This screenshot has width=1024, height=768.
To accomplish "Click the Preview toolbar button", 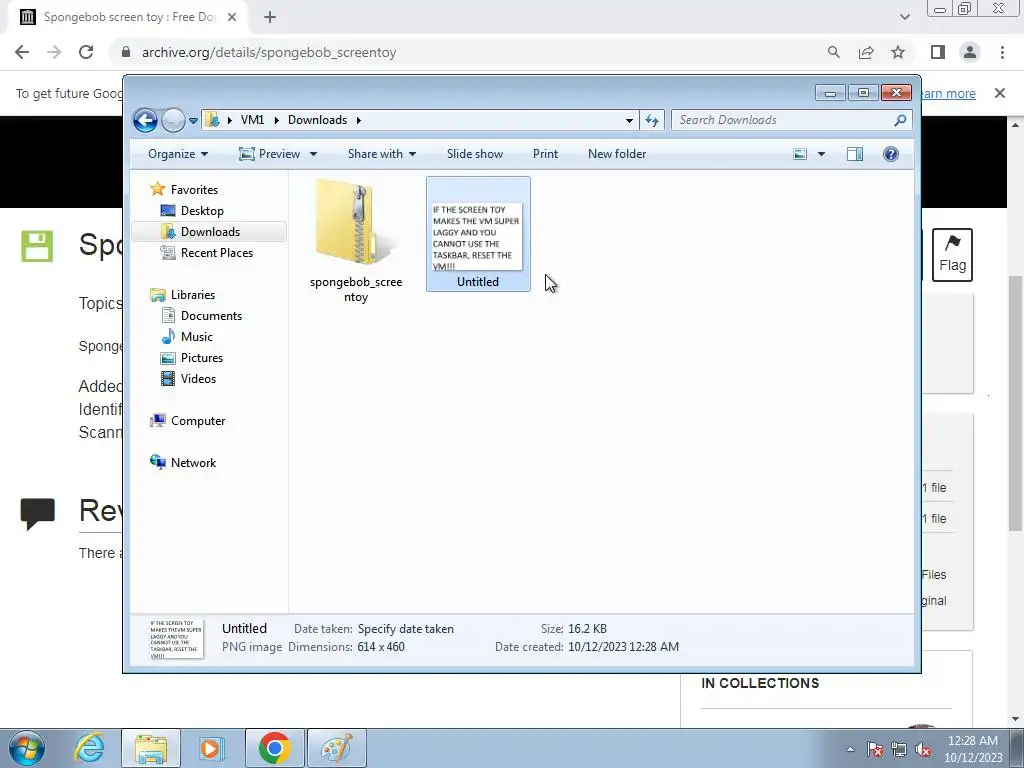I will pos(270,154).
